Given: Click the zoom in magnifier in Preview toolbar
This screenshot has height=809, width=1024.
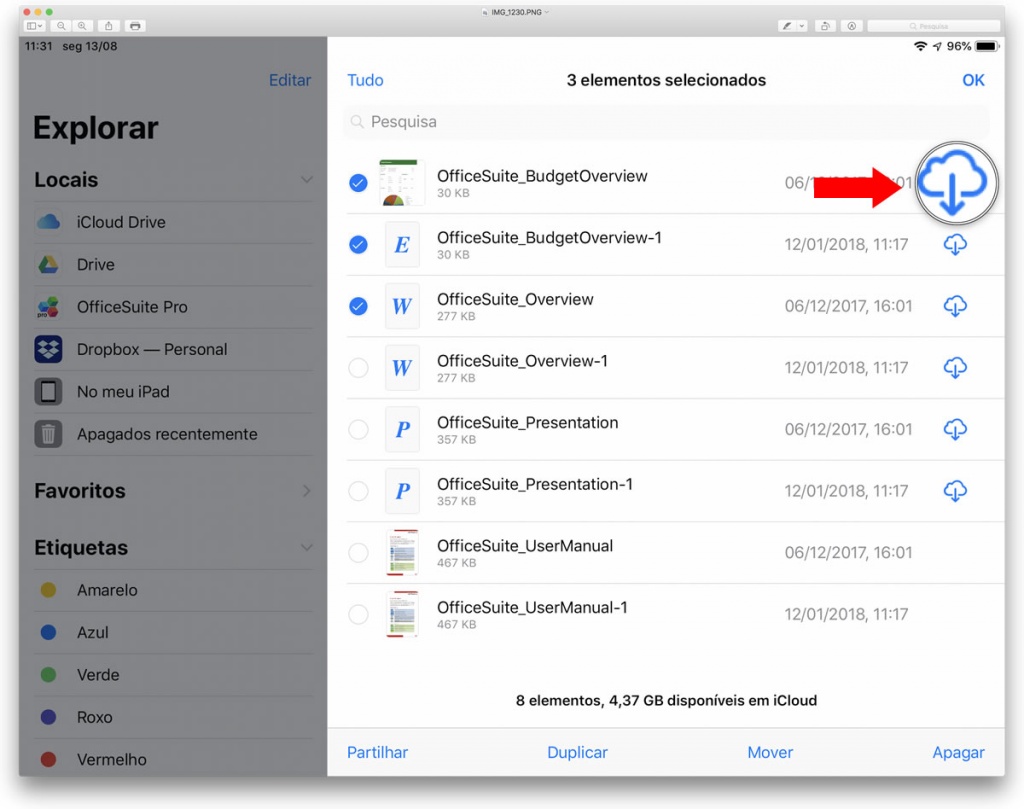Looking at the screenshot, I should tap(82, 26).
